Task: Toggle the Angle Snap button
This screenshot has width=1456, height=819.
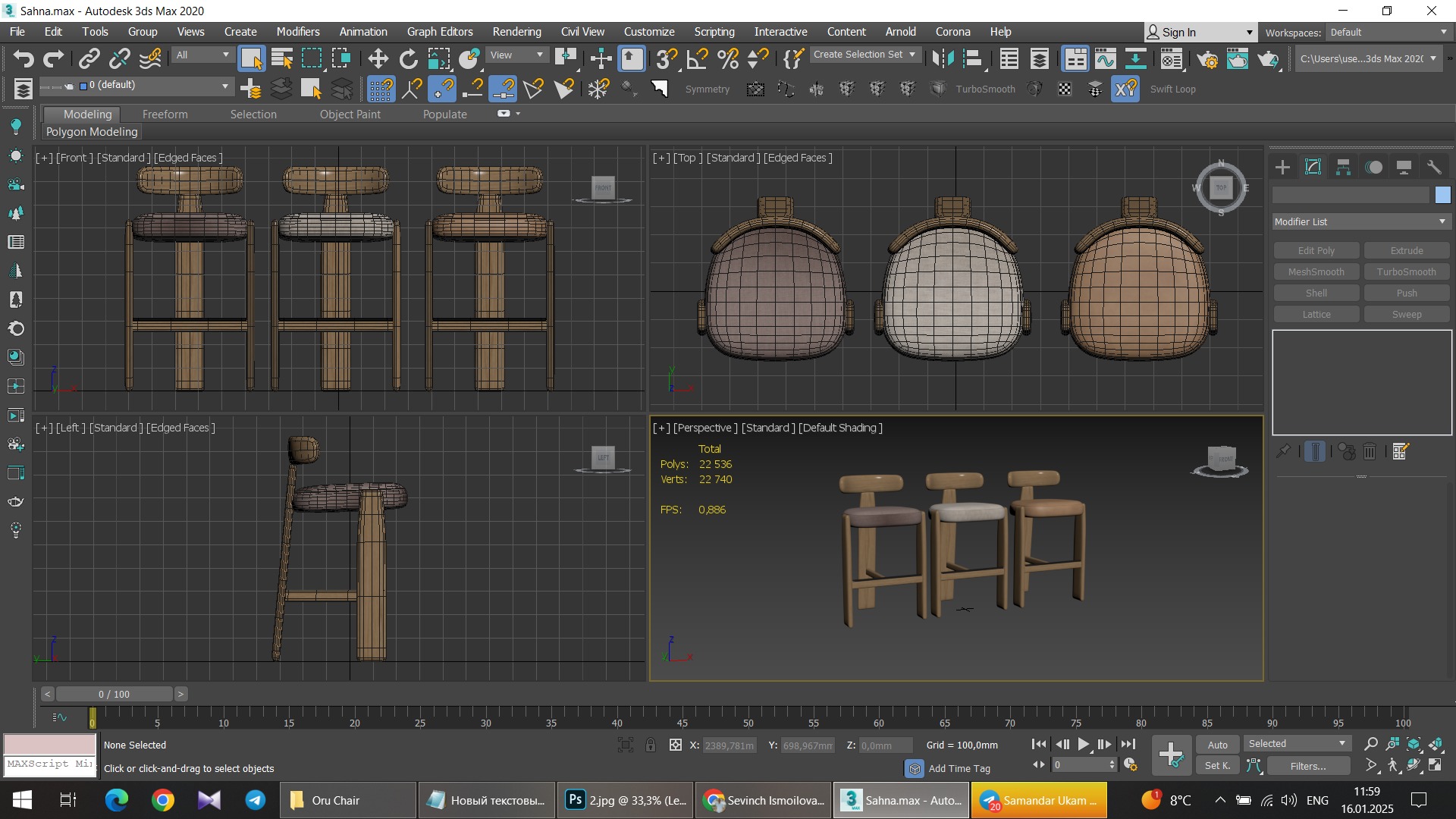Action: pyautogui.click(x=697, y=58)
